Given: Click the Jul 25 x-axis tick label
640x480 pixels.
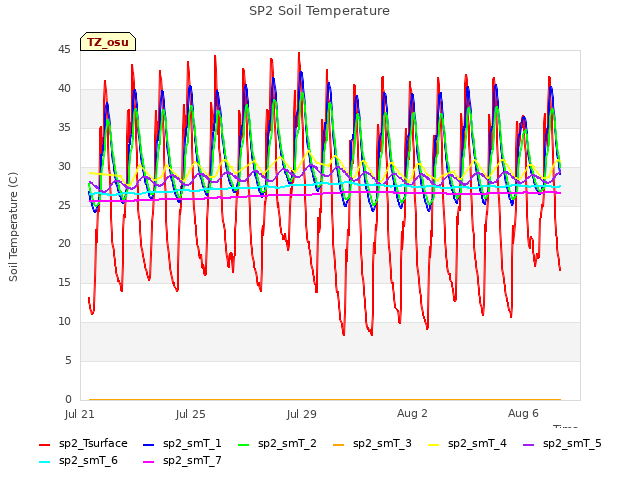Looking at the screenshot, I should click(x=191, y=414).
